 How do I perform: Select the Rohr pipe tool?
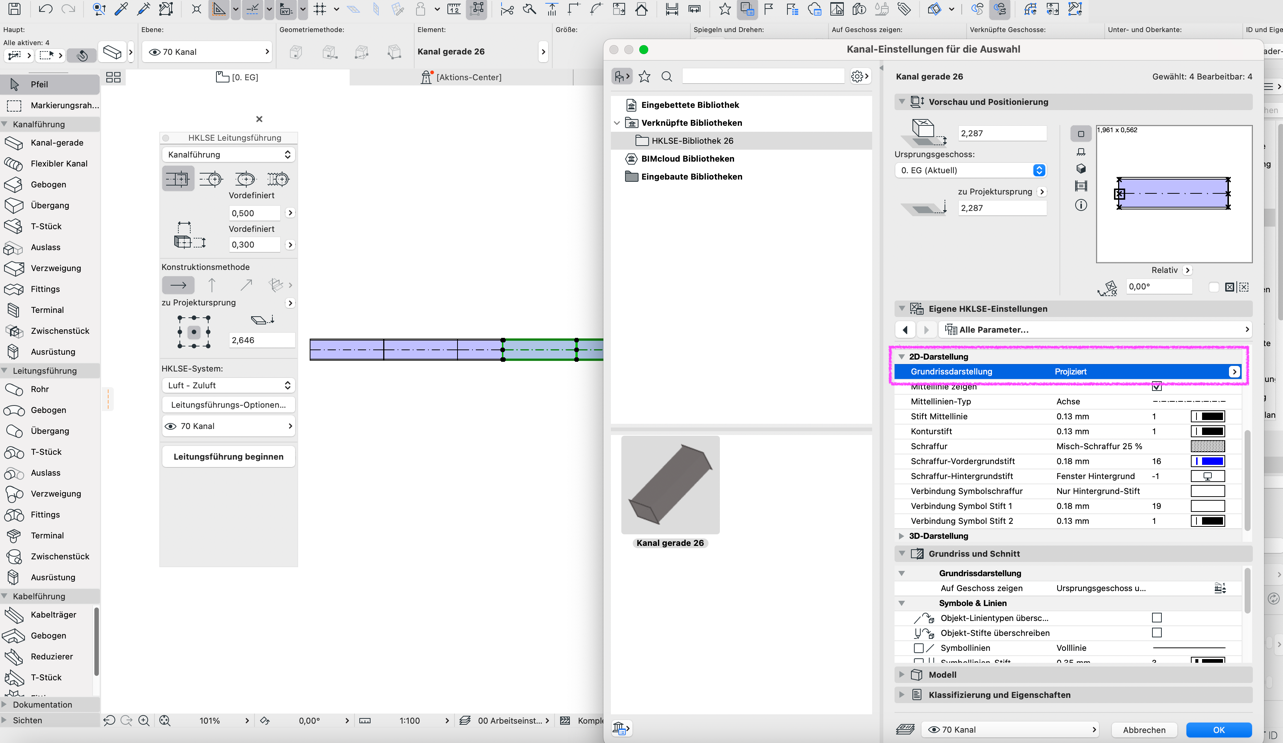point(49,389)
